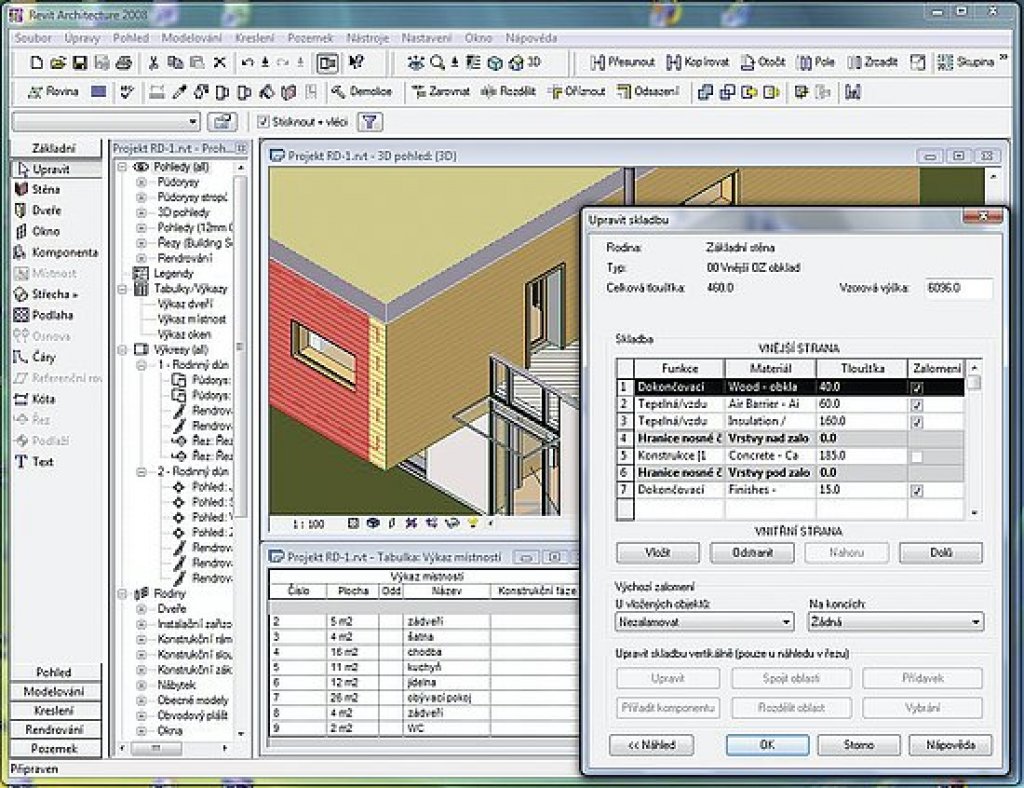Select the Pole array tool
Screen dimensions: 1024x788
point(816,62)
